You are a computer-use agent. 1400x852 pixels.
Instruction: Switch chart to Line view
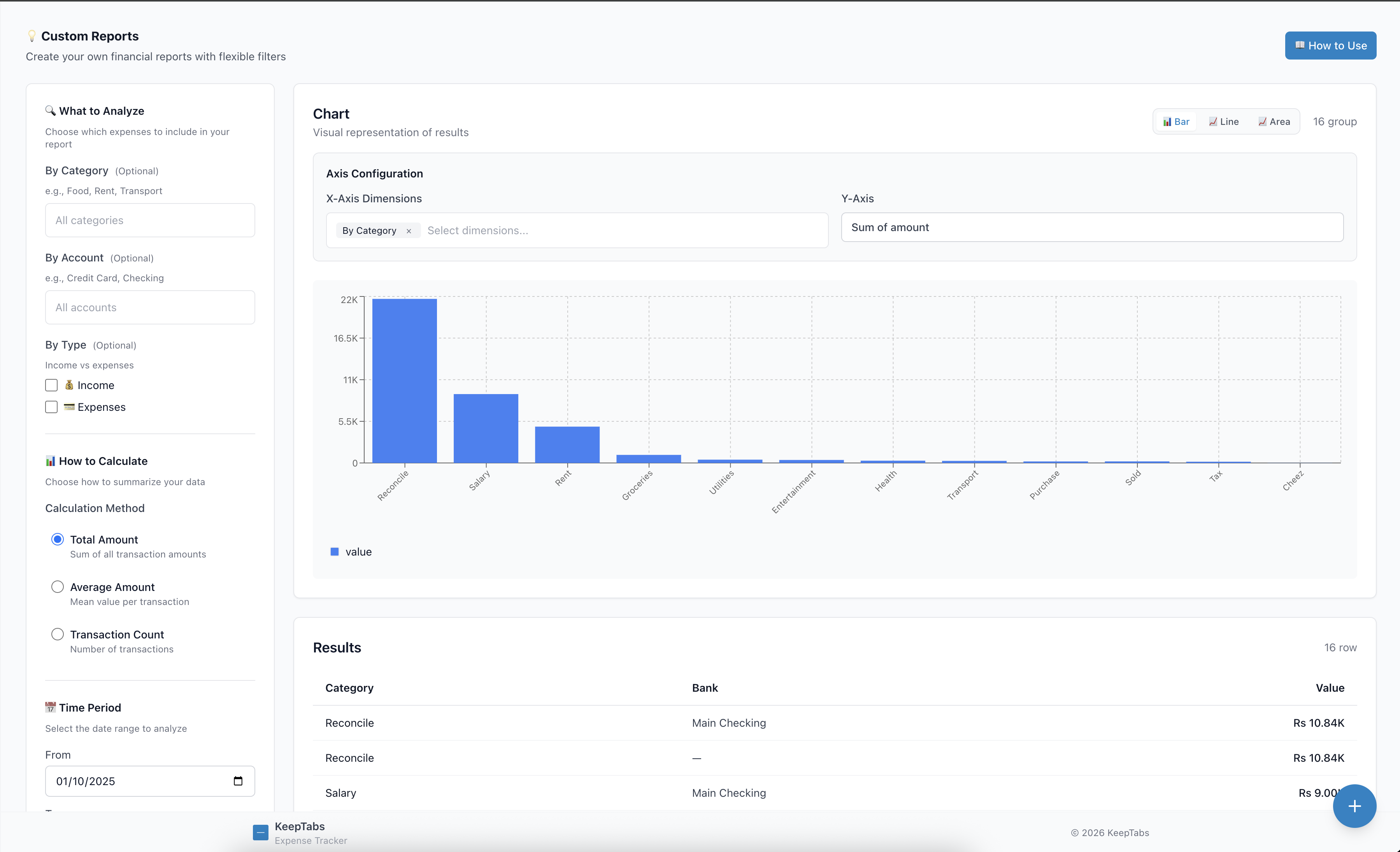[x=1224, y=121]
